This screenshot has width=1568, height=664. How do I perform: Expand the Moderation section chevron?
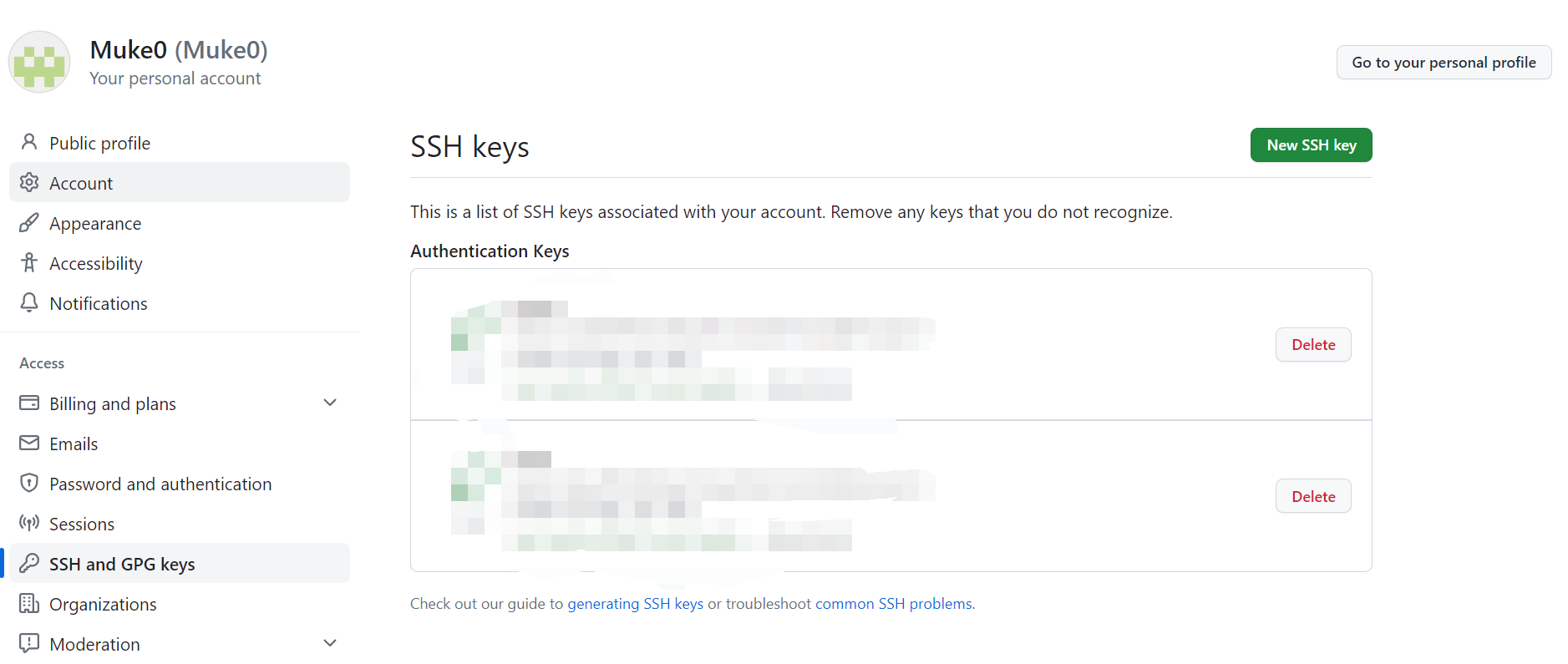pyautogui.click(x=330, y=643)
